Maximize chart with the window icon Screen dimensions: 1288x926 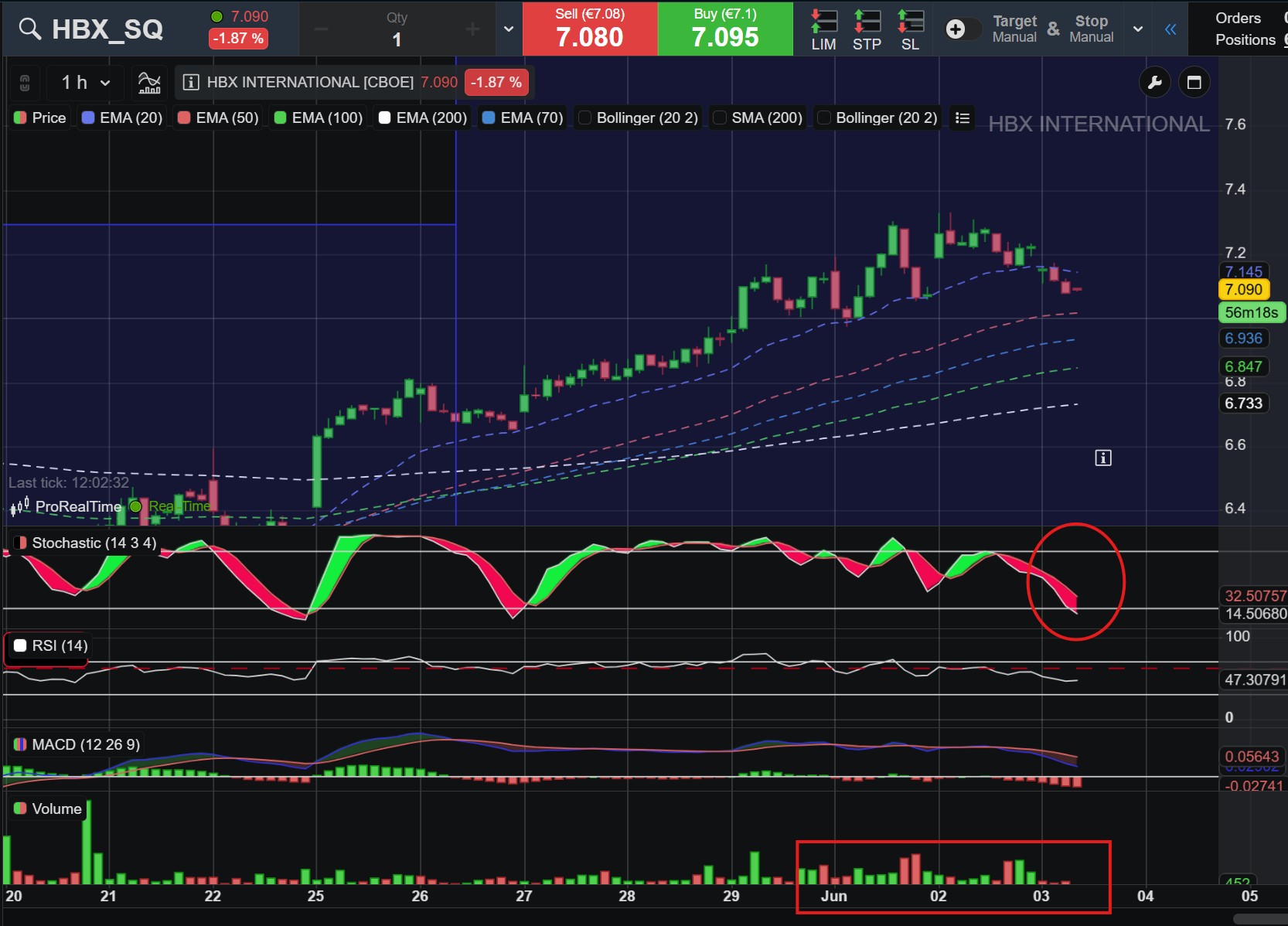1194,83
